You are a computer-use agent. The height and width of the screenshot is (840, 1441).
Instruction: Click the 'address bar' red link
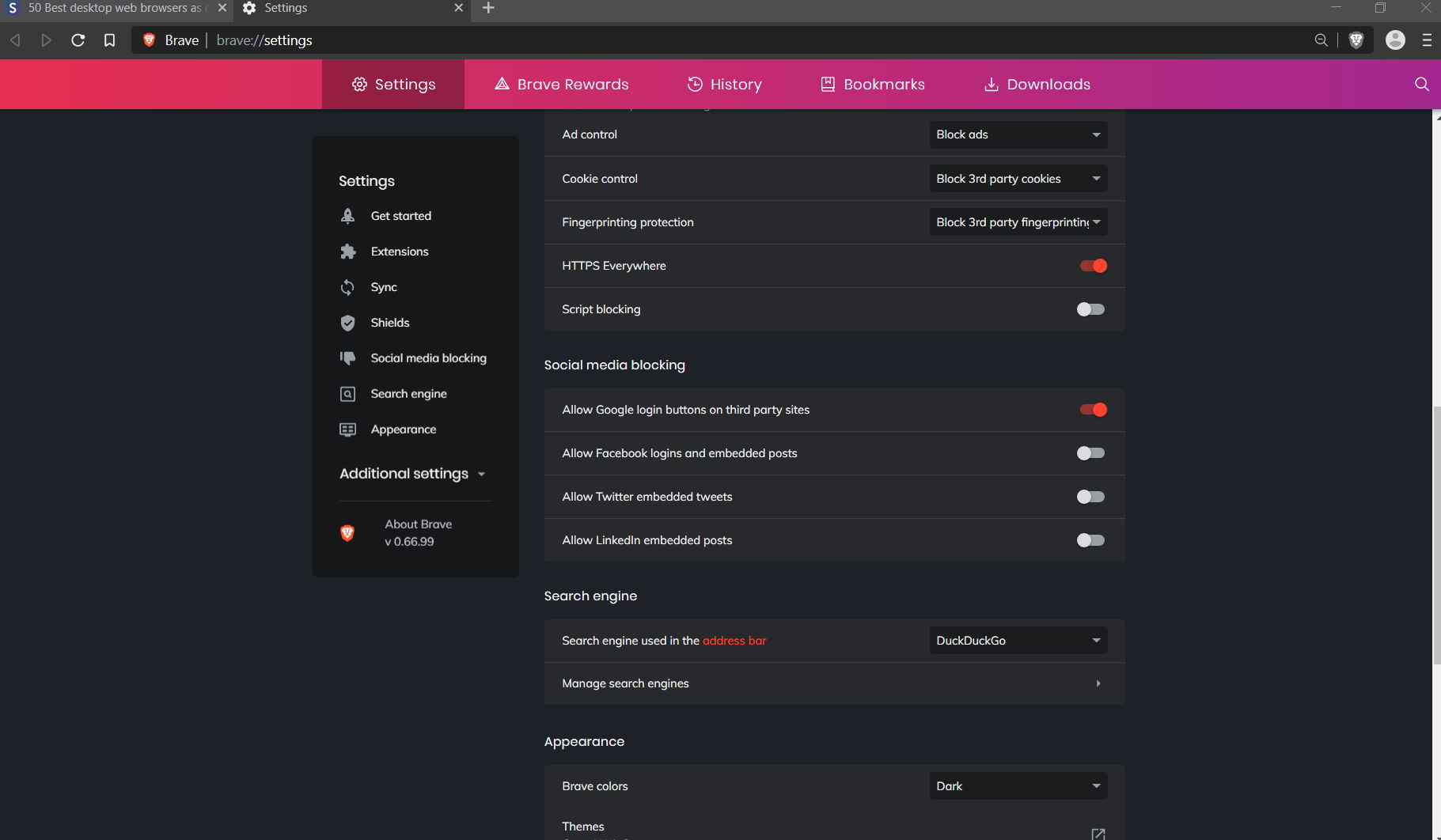pos(734,641)
